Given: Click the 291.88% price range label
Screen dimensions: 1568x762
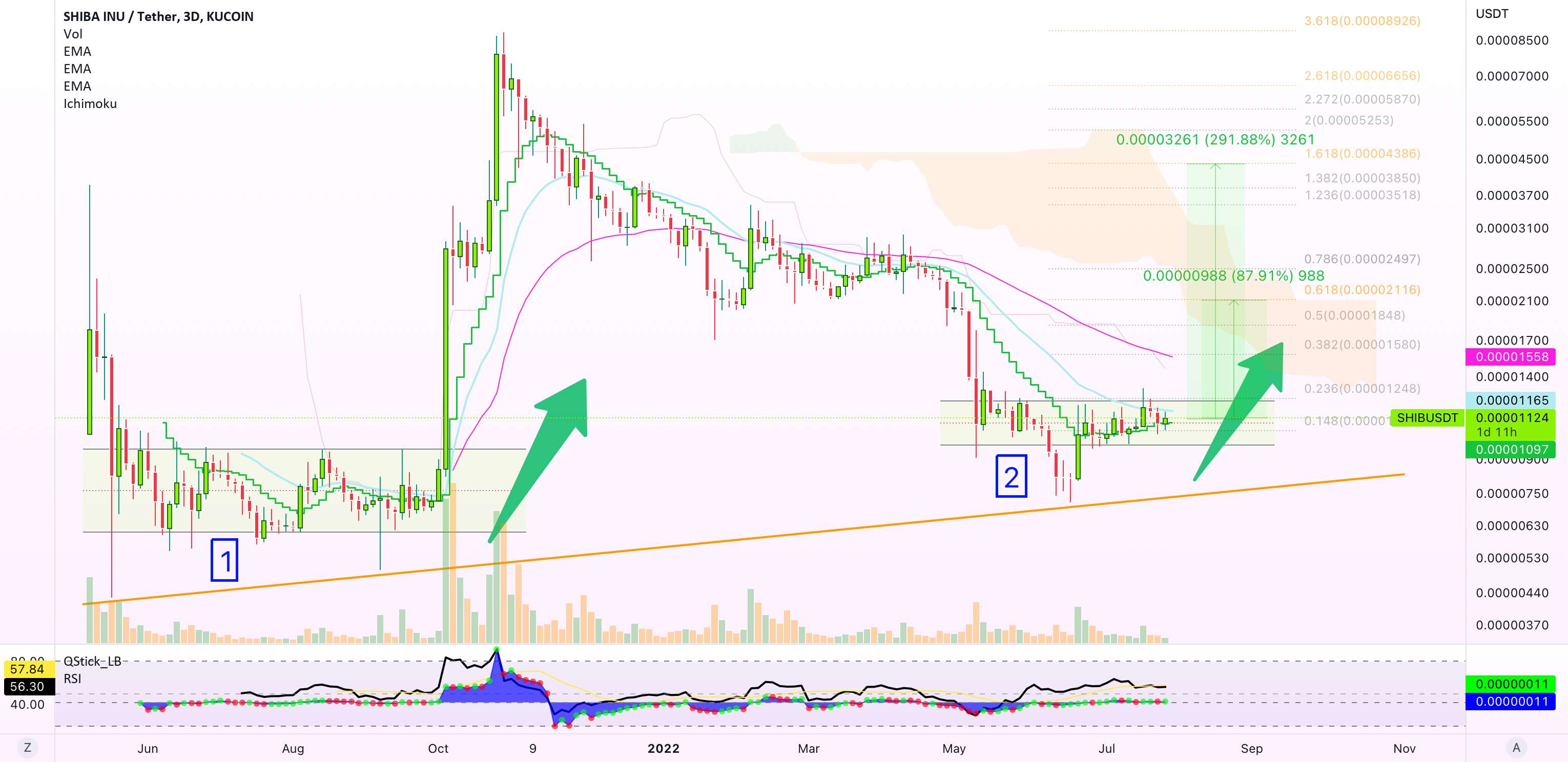Looking at the screenshot, I should [x=1215, y=139].
